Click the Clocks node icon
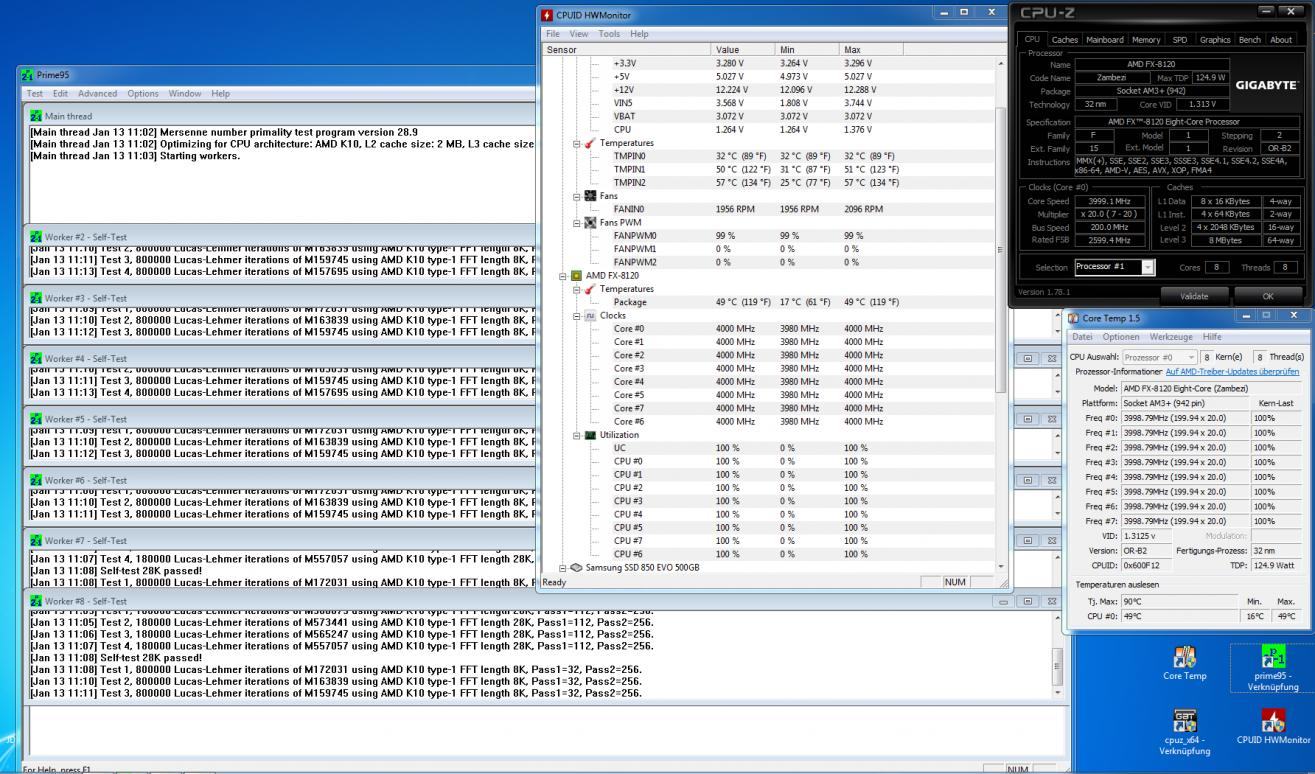1315x774 pixels. click(588, 315)
